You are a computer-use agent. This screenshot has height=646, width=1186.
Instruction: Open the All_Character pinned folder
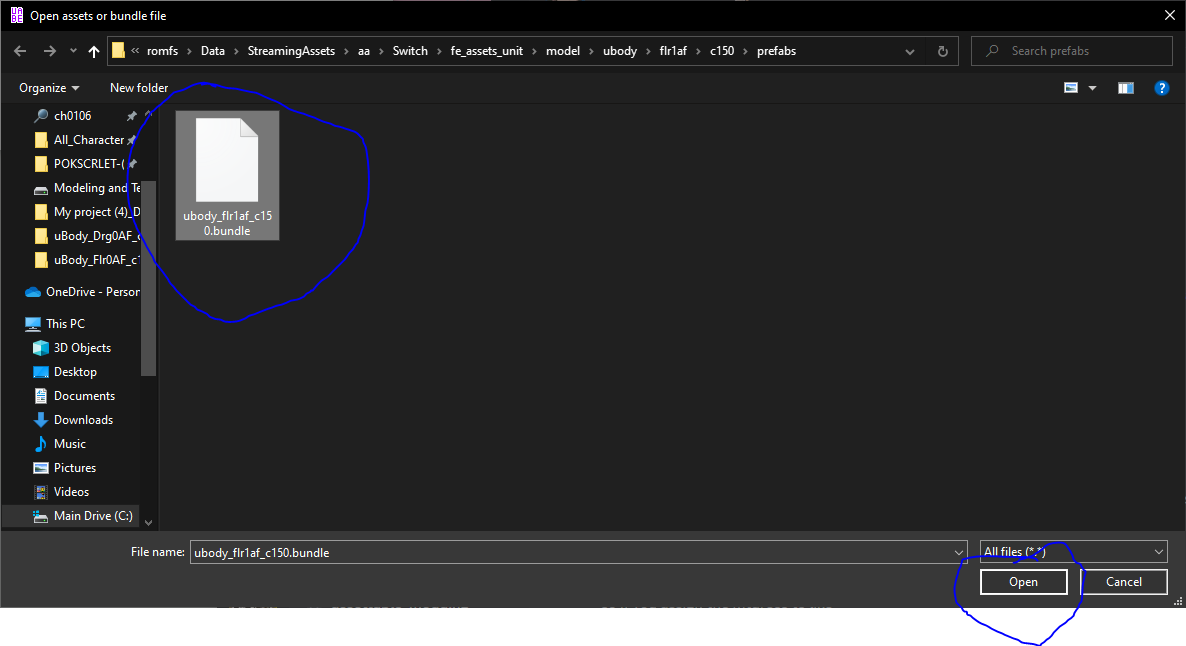pyautogui.click(x=88, y=140)
